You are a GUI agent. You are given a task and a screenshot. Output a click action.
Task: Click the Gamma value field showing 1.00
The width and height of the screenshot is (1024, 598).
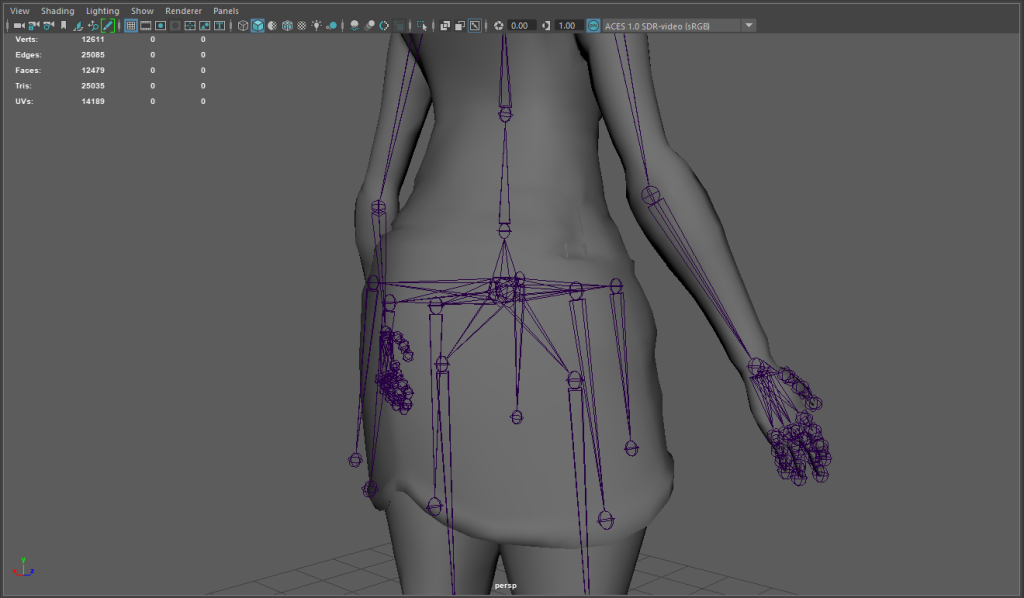(568, 25)
